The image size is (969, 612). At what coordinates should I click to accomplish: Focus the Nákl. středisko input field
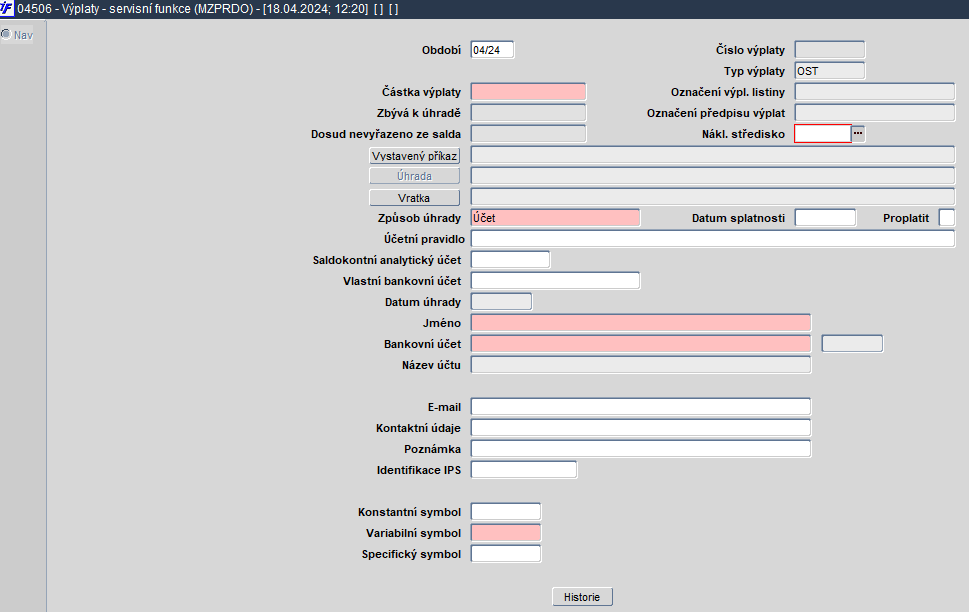pyautogui.click(x=823, y=134)
